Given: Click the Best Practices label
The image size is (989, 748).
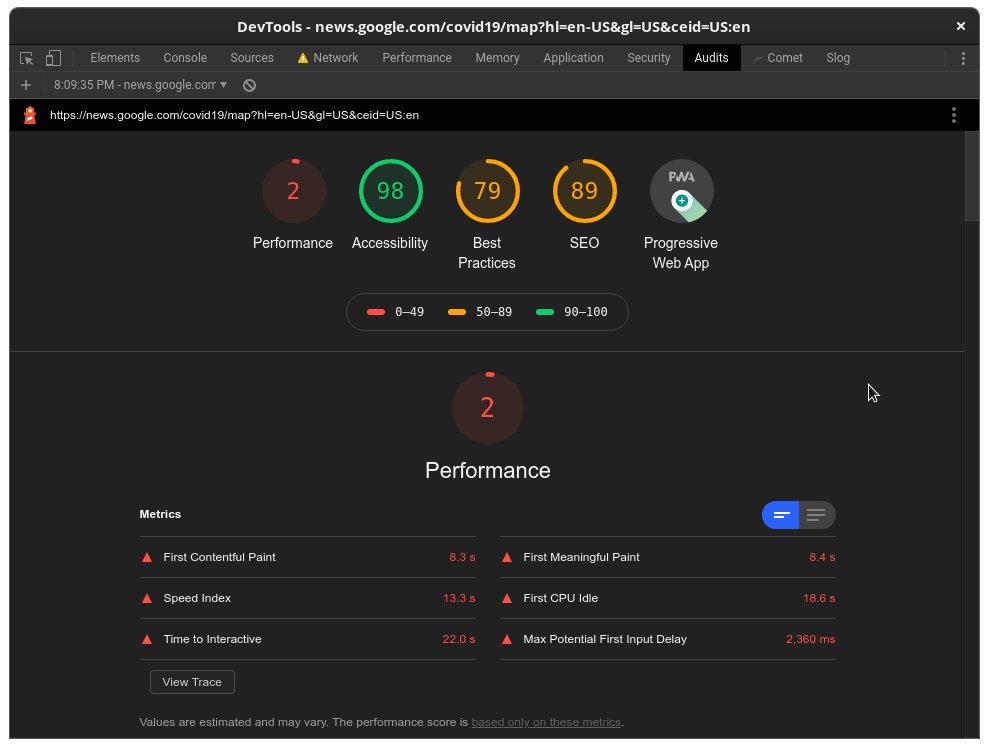Looking at the screenshot, I should (x=487, y=253).
